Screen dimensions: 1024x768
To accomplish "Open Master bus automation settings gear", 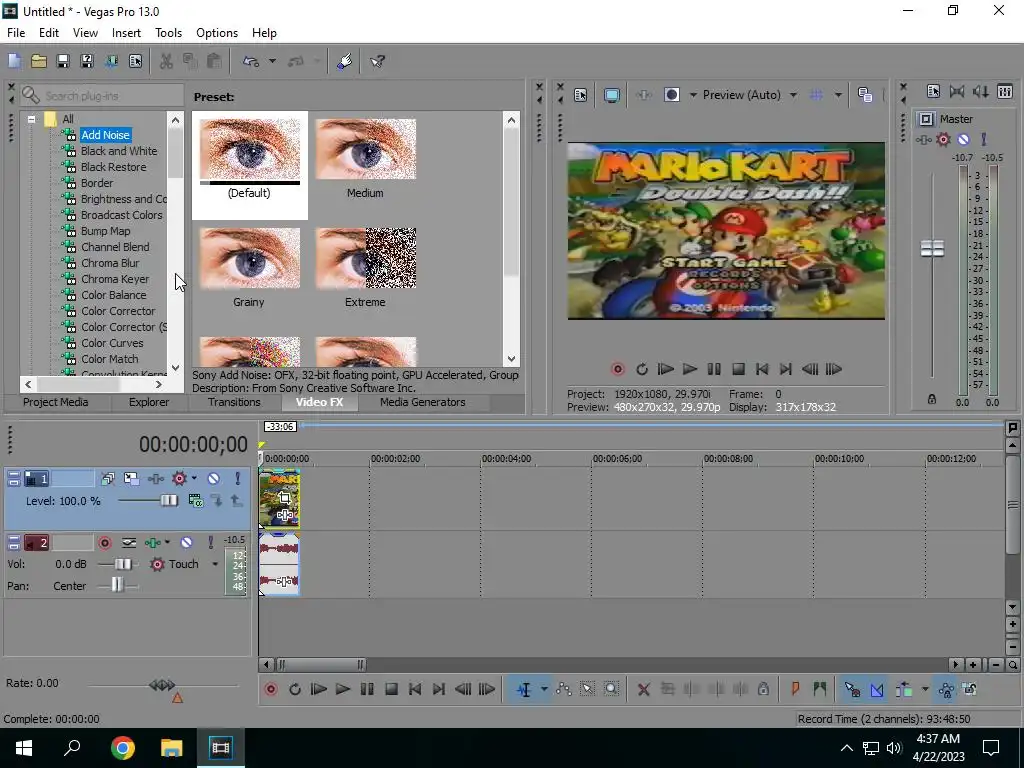I will (943, 139).
